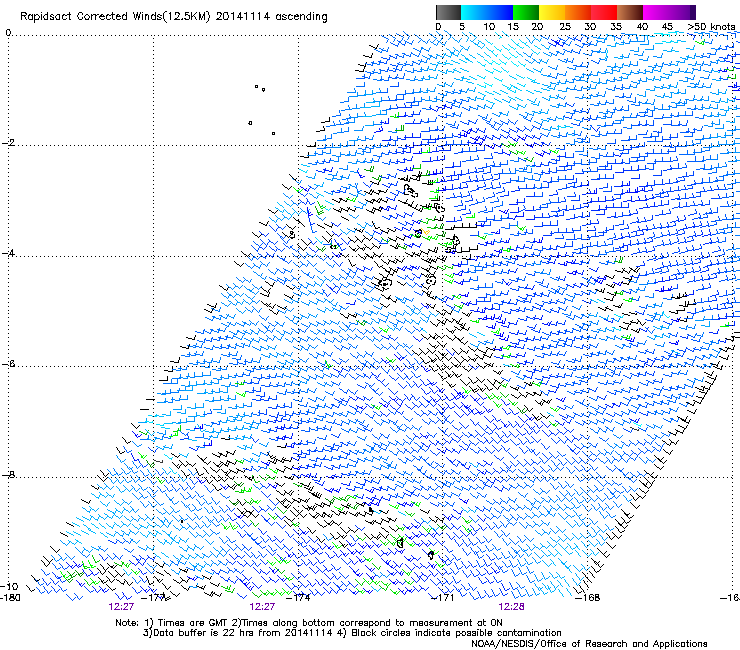Screen dimensions: 740x650
Task: Click the NOAA/NESDIS credit text
Action: pos(589,644)
